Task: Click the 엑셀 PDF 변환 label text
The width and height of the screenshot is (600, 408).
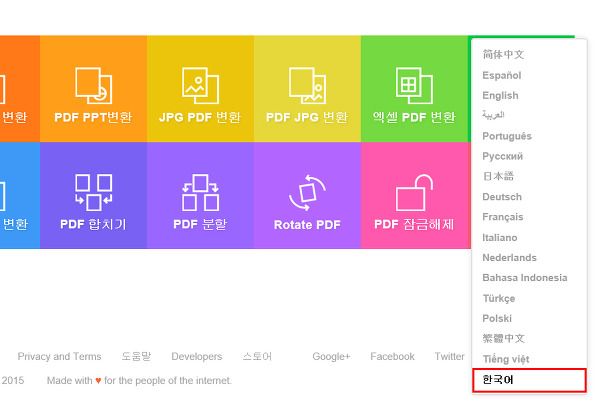Action: tap(414, 117)
